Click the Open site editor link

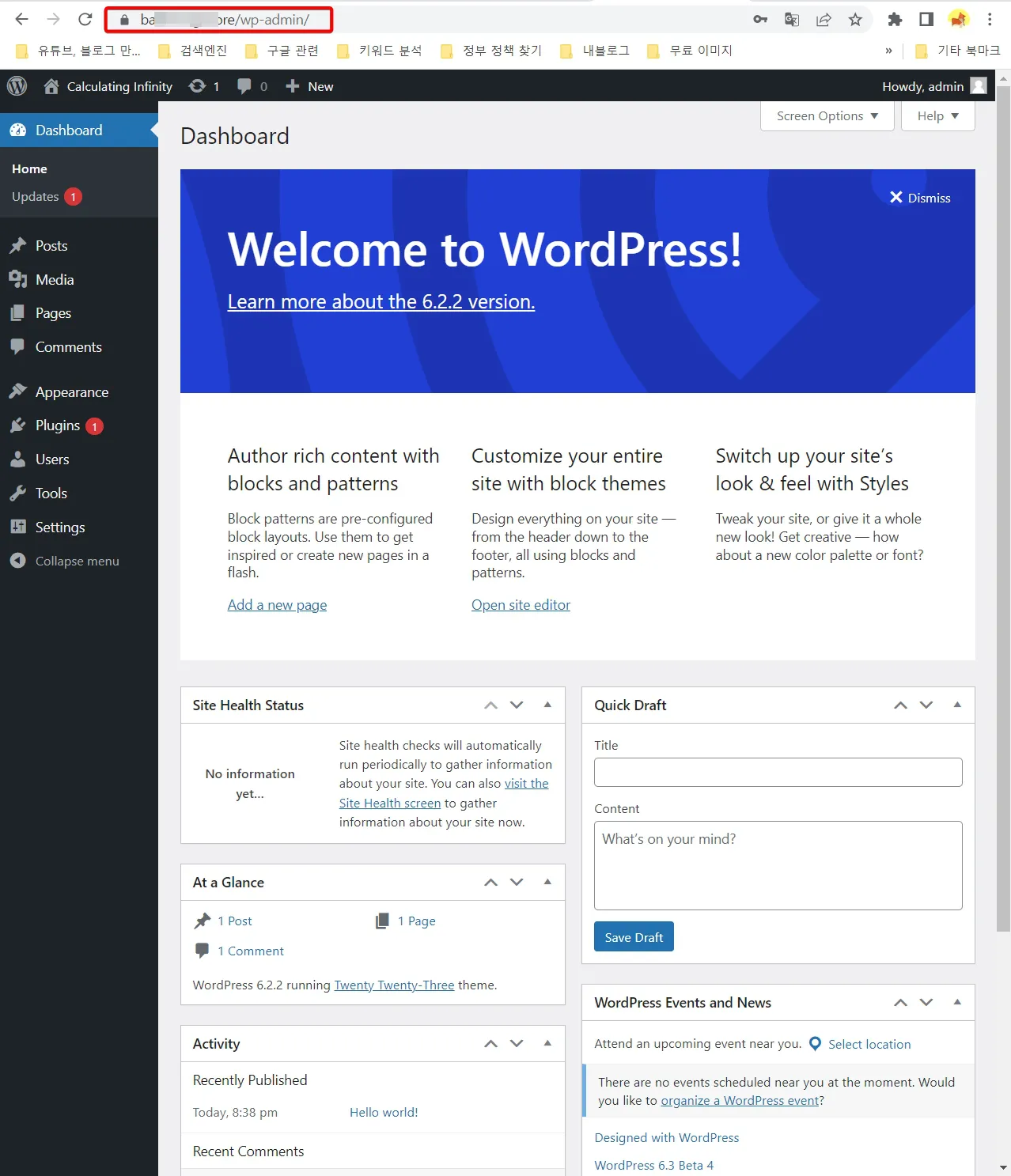[521, 605]
